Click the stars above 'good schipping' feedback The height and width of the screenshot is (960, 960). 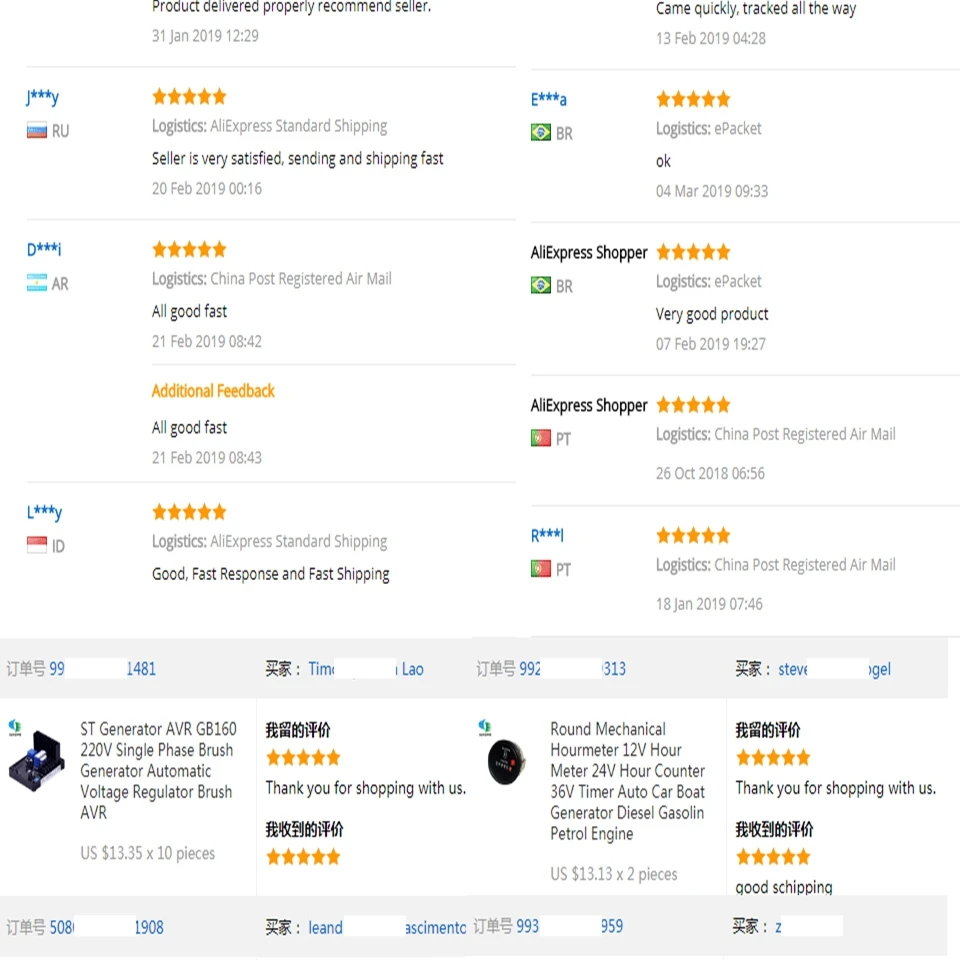pyautogui.click(x=773, y=857)
